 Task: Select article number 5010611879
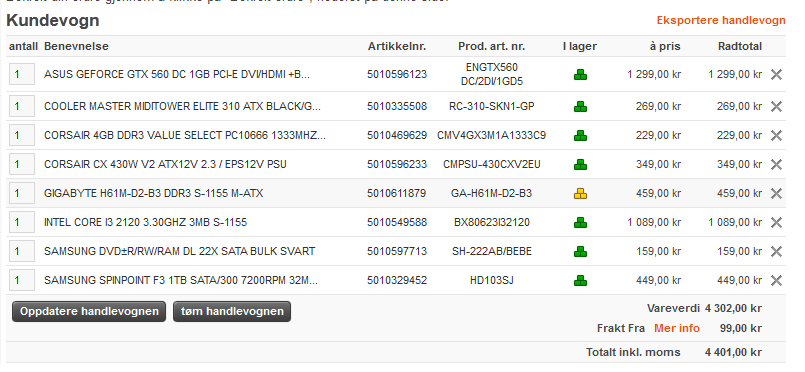tap(397, 193)
